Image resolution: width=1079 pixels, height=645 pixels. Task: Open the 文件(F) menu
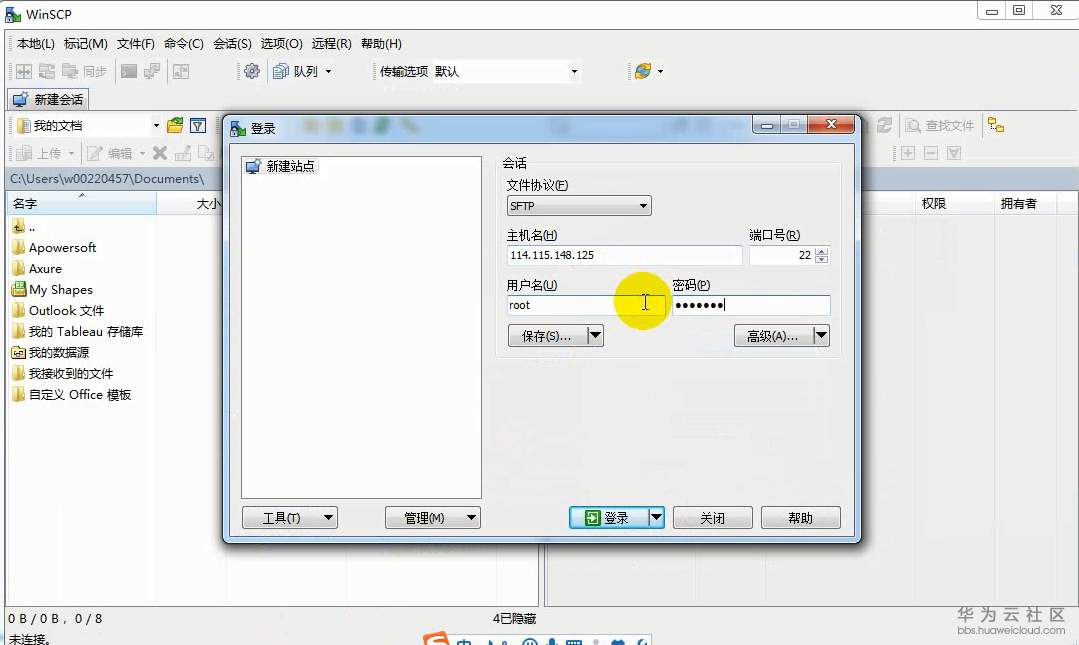[x=136, y=44]
